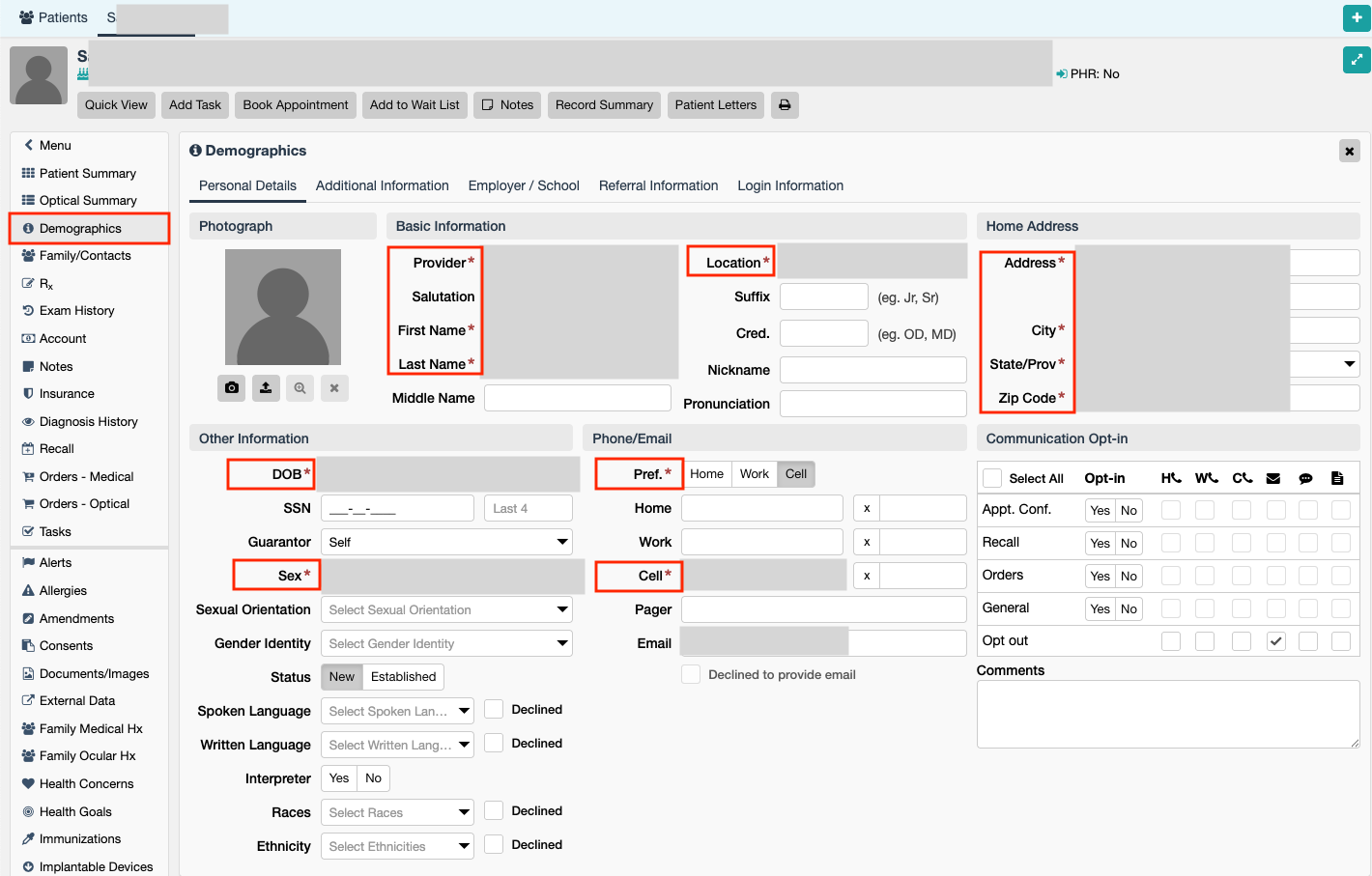Tick the Declined to provide email checkbox
Image resolution: width=1372 pixels, height=876 pixels.
691,674
